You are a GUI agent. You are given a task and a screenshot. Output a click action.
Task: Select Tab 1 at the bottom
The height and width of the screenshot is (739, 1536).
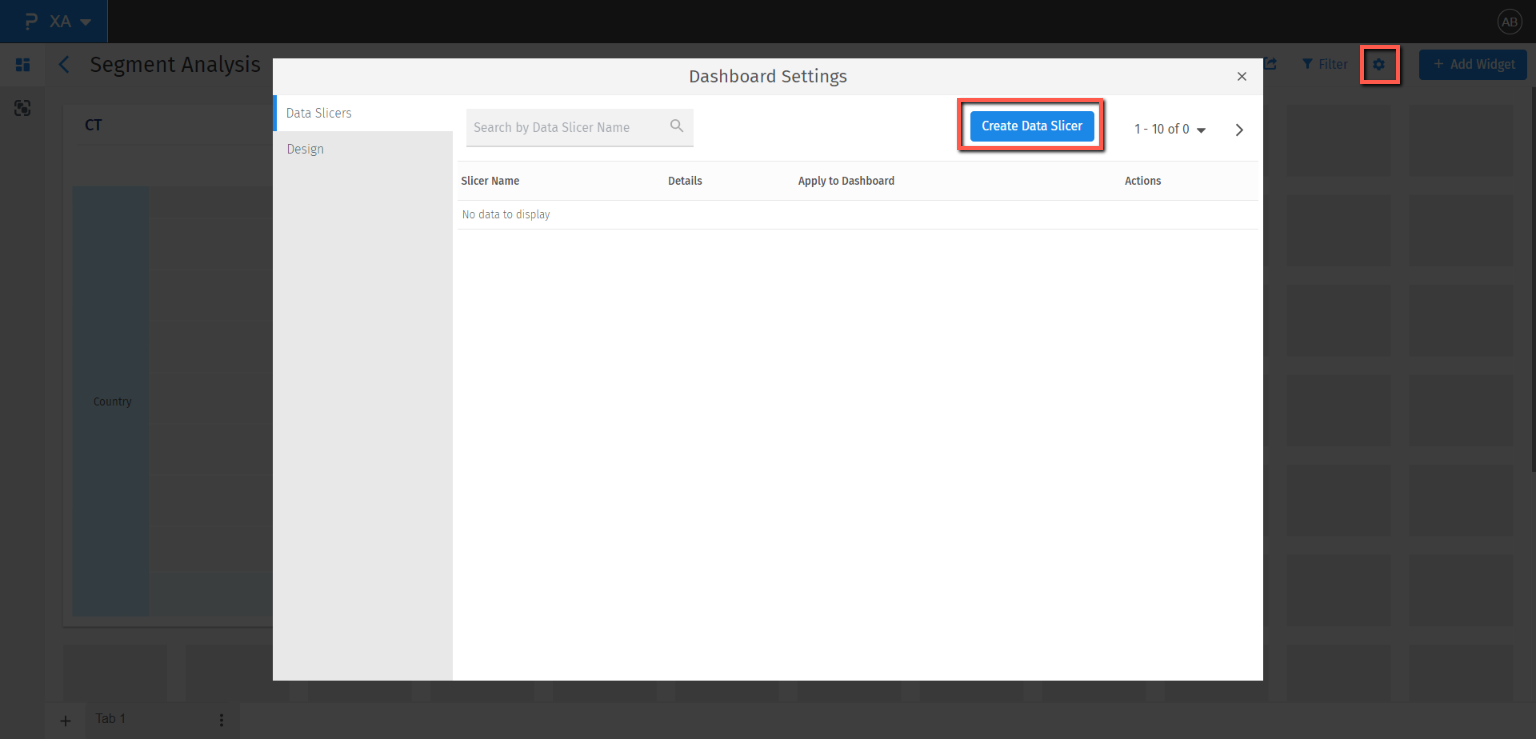pyautogui.click(x=111, y=719)
